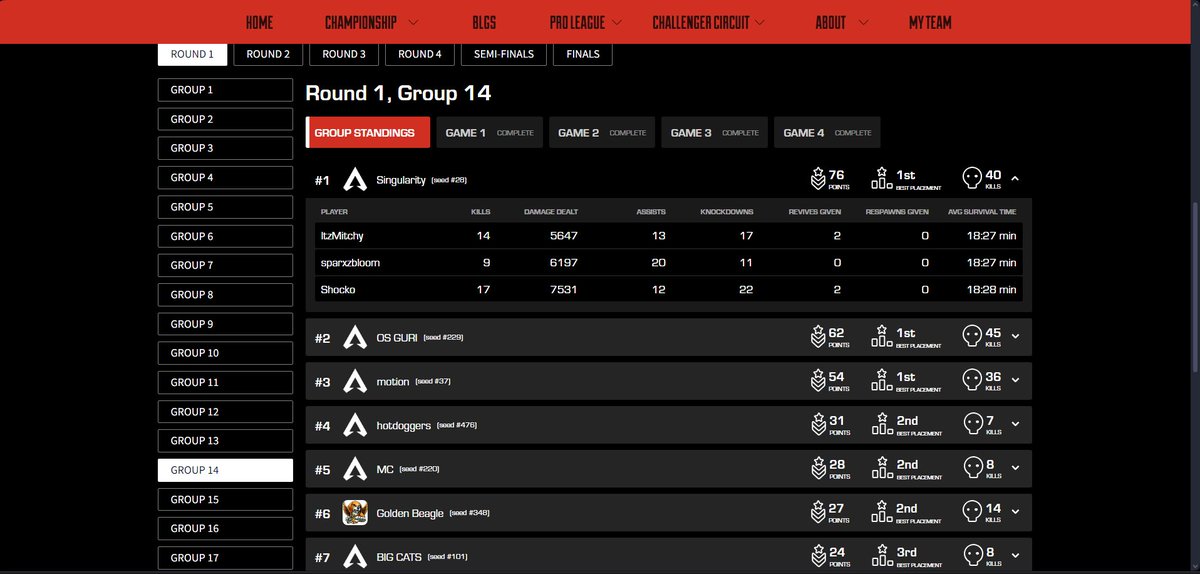1200x574 pixels.
Task: Click the skull kills icon for hotdoggers
Action: click(971, 424)
